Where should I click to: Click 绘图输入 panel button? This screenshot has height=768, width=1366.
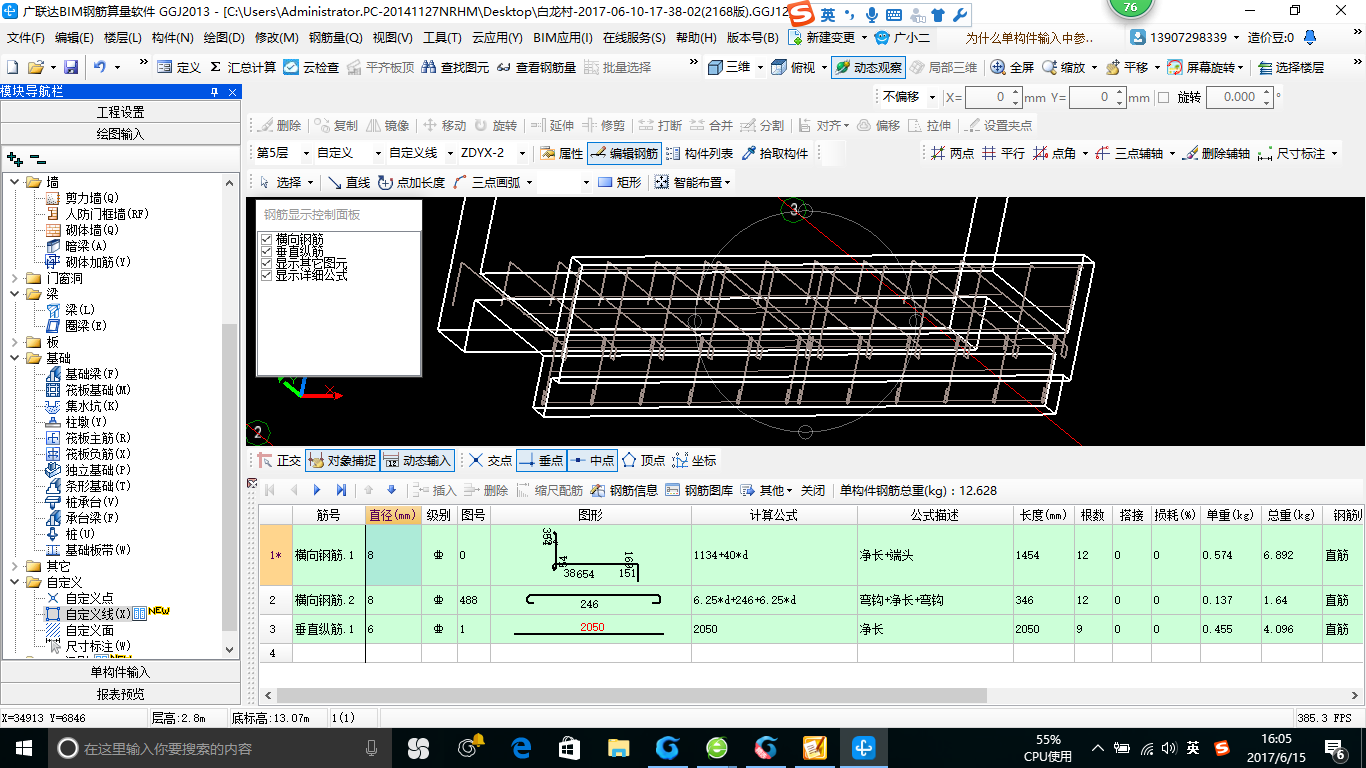pos(120,134)
